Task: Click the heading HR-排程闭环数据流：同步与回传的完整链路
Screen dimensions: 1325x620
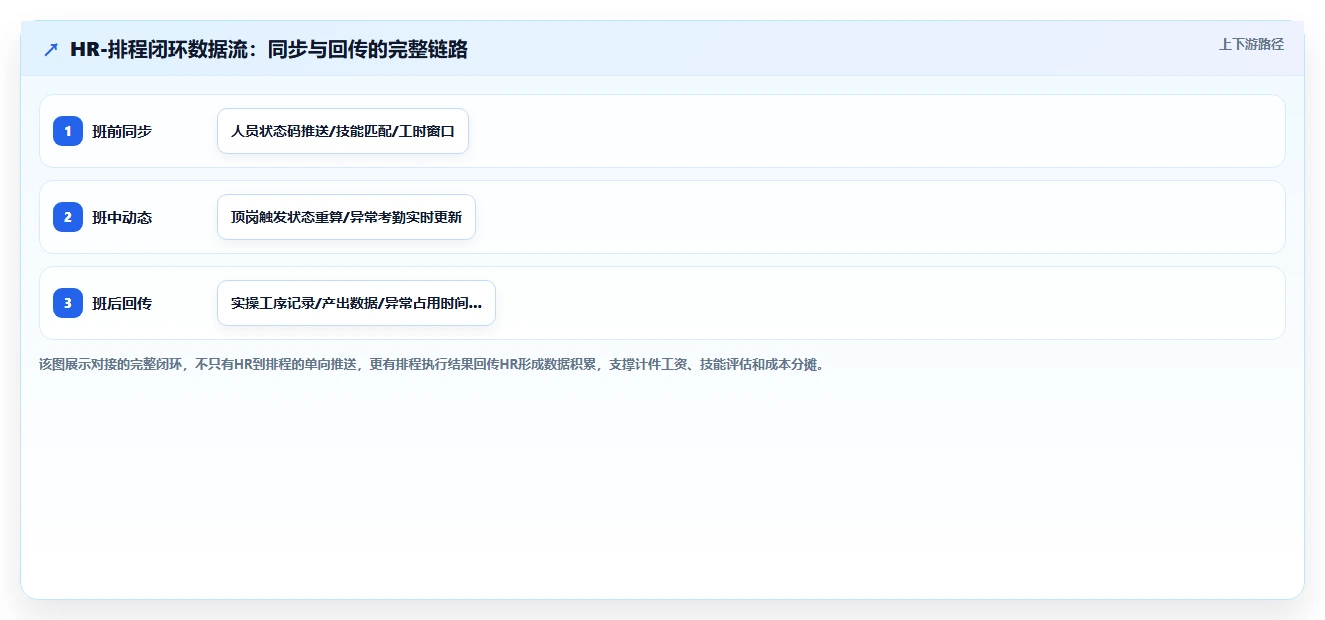Action: coord(269,49)
